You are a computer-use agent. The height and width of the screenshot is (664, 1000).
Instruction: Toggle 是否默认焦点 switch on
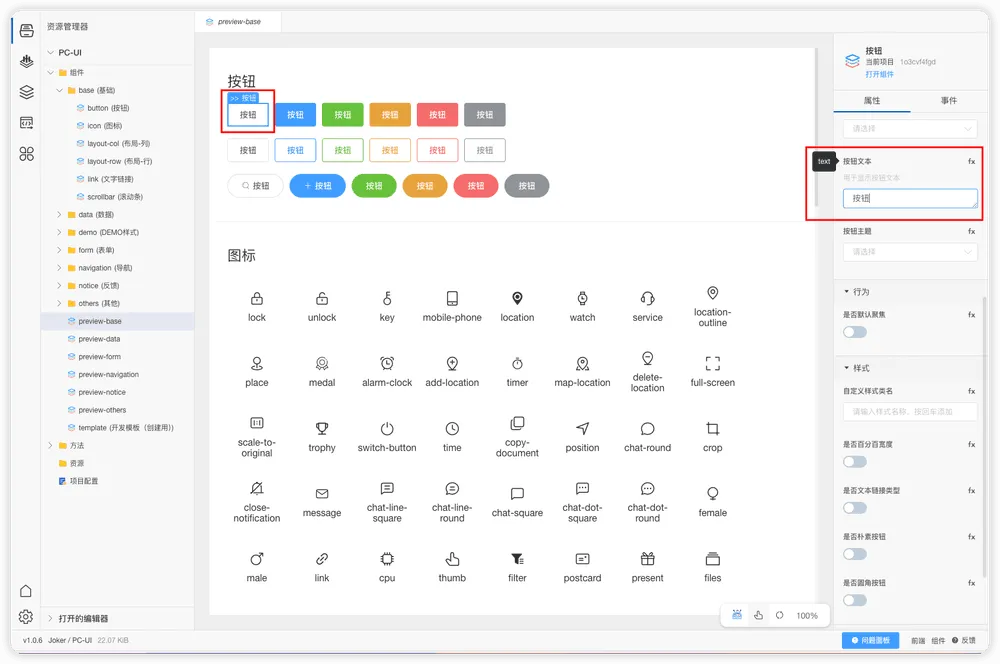(x=855, y=331)
